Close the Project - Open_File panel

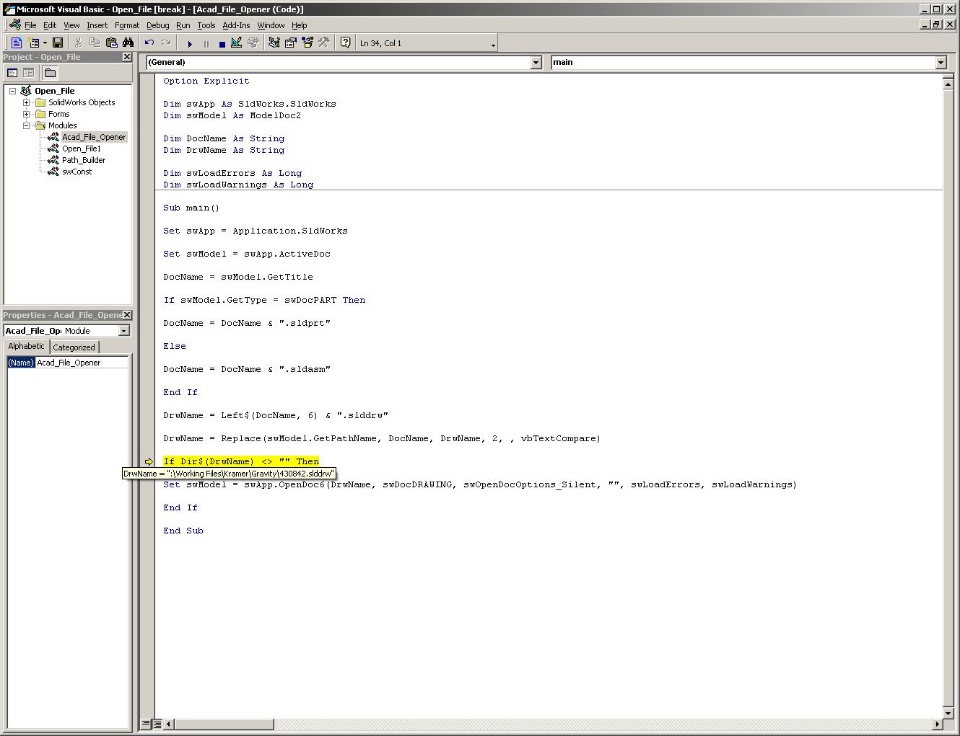pyautogui.click(x=127, y=57)
